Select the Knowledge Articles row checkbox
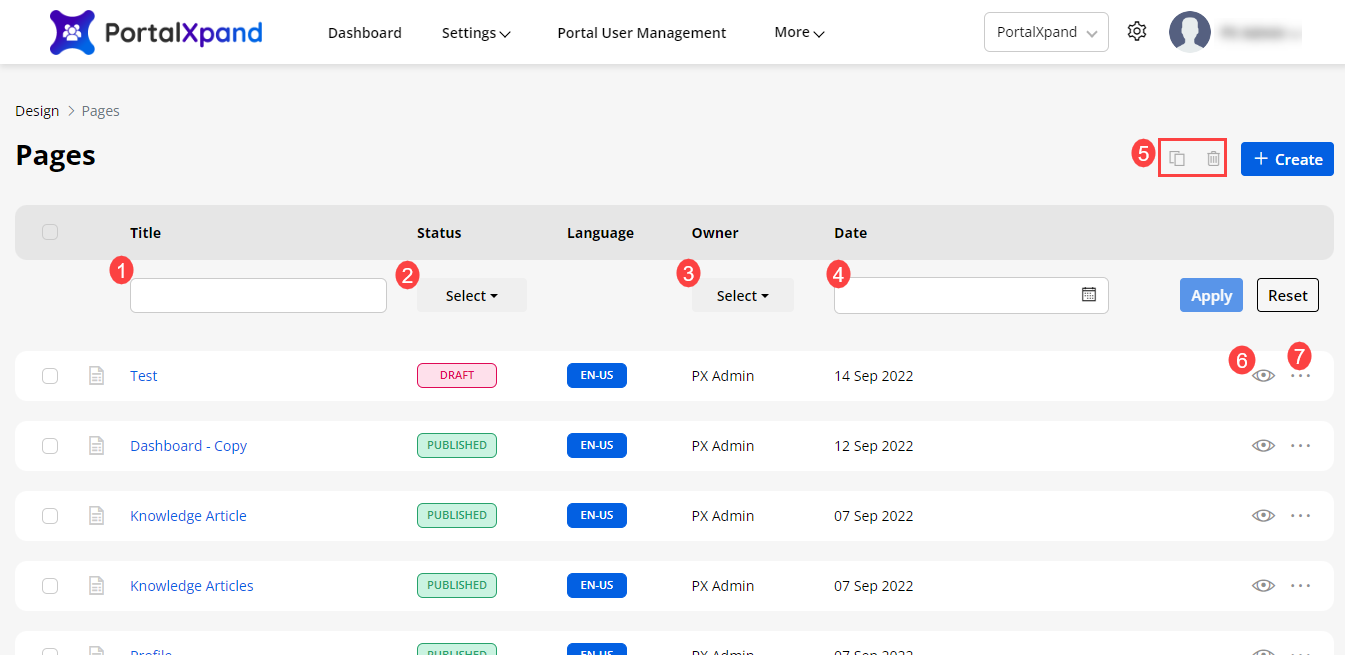The image size is (1345, 655). [x=50, y=586]
